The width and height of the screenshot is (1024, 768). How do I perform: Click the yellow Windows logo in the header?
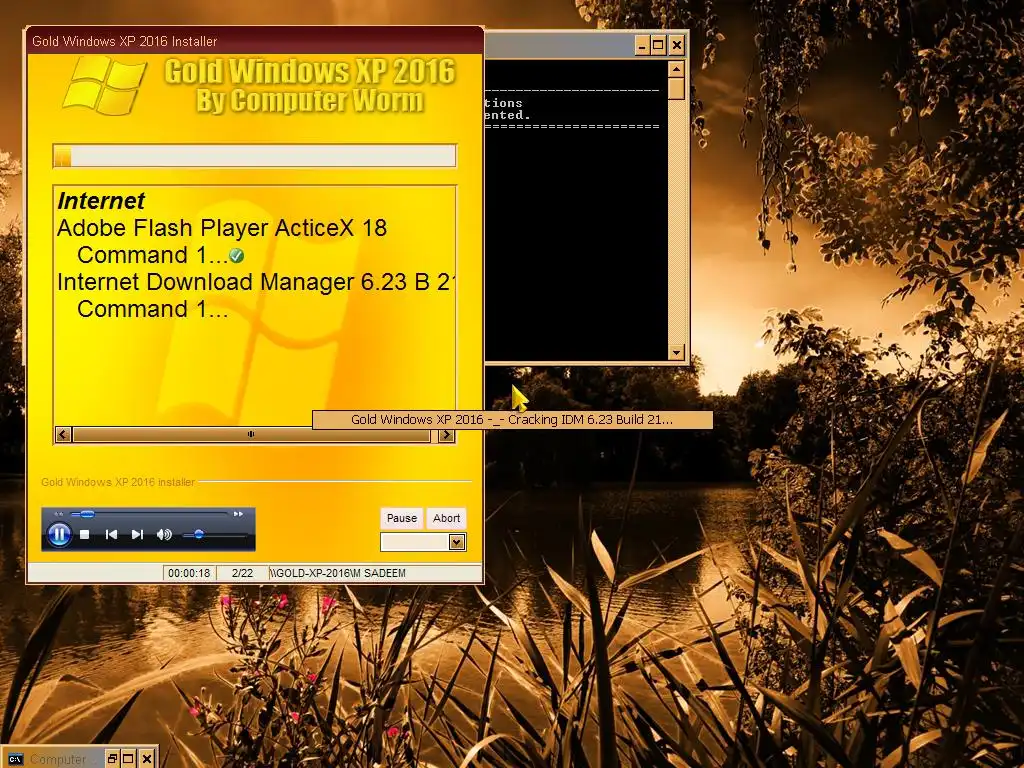click(104, 86)
